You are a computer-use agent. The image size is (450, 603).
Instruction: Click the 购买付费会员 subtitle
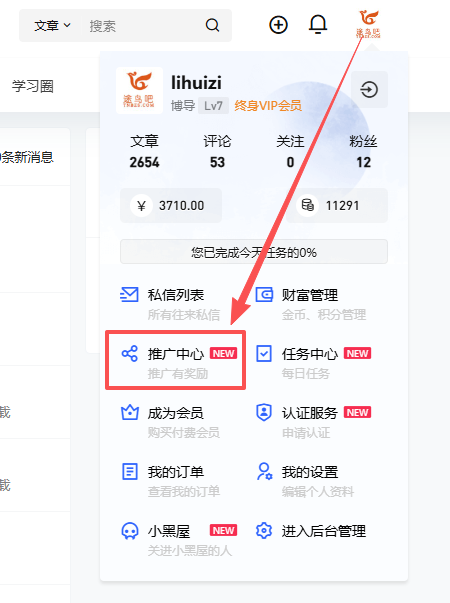(184, 433)
